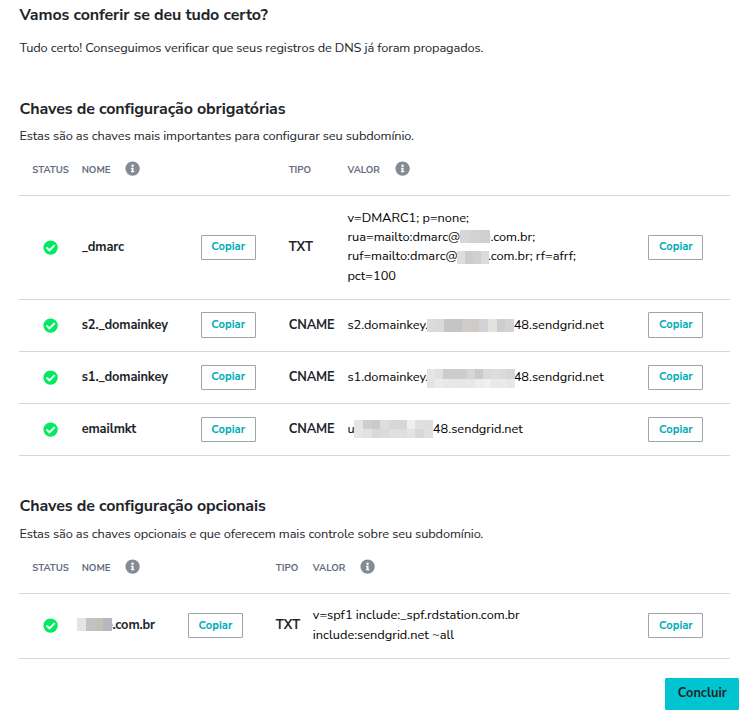
Task: Click the green status check for the SPF record
Action: coord(51,625)
